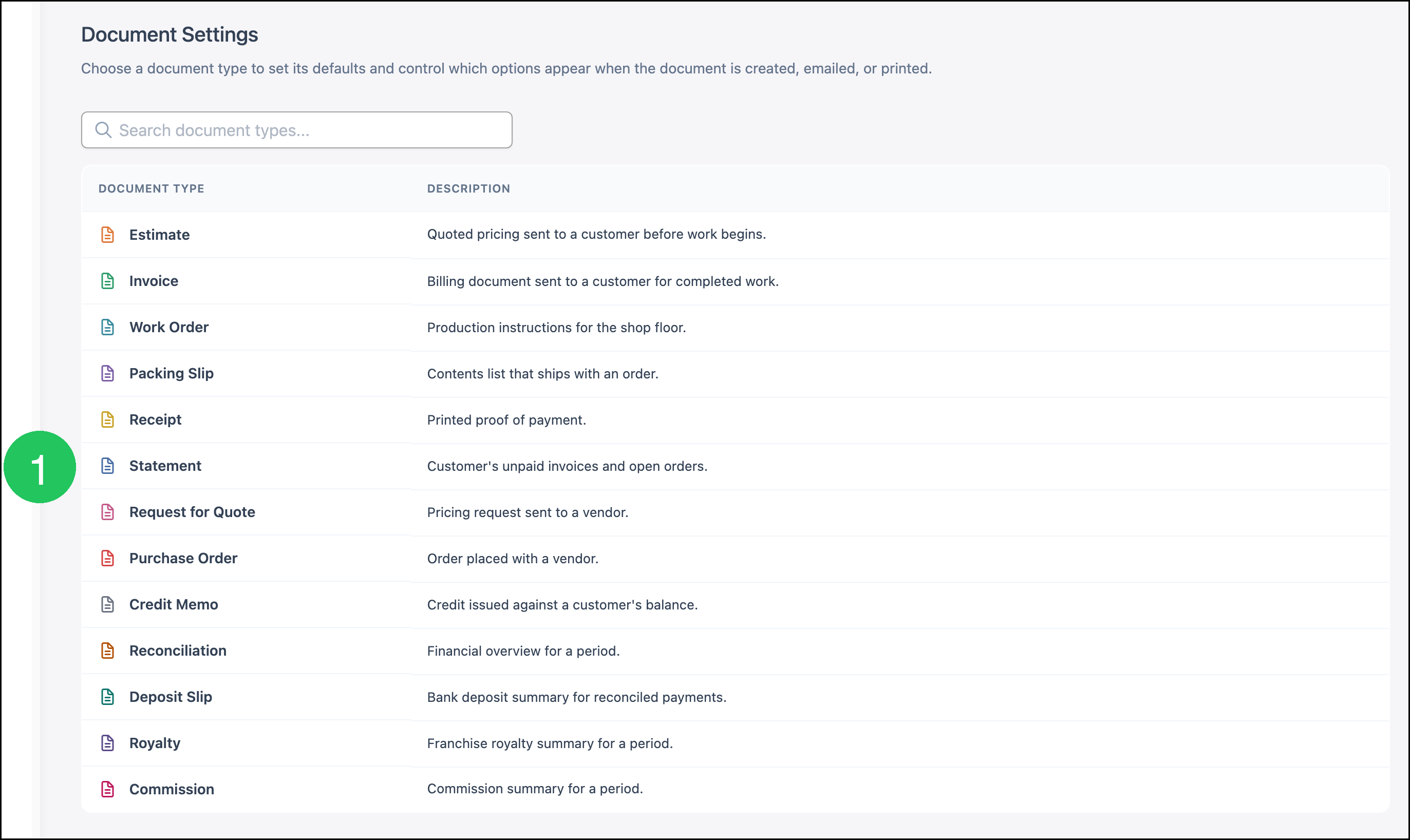Click 'Order placed with a vendor.' text
The height and width of the screenshot is (840, 1410).
tap(513, 559)
